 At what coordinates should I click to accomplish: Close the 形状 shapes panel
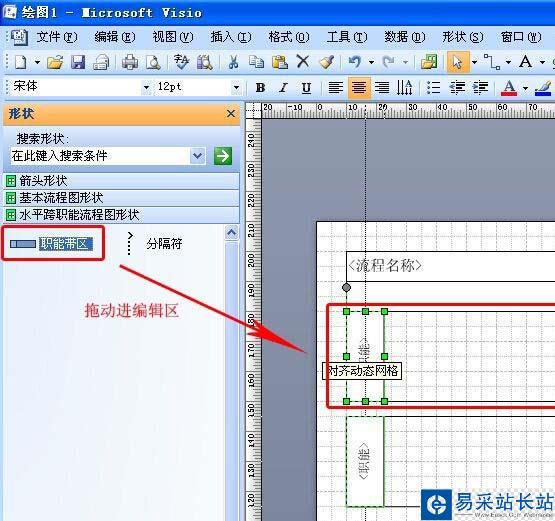pyautogui.click(x=231, y=114)
